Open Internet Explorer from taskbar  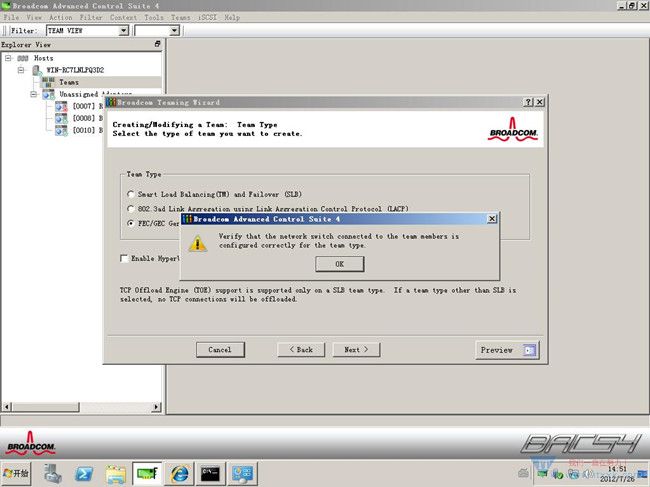click(179, 473)
